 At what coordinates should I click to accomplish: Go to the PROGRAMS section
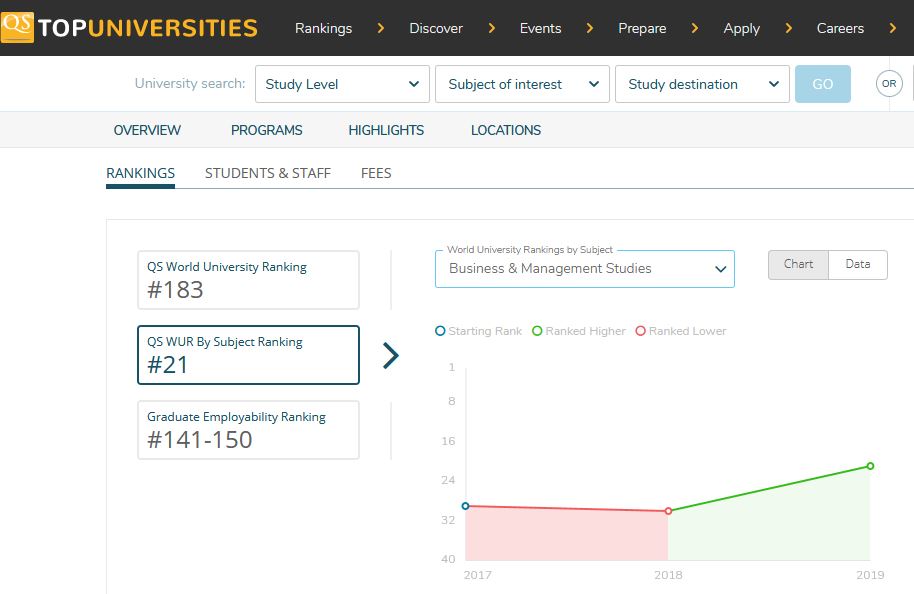point(266,130)
